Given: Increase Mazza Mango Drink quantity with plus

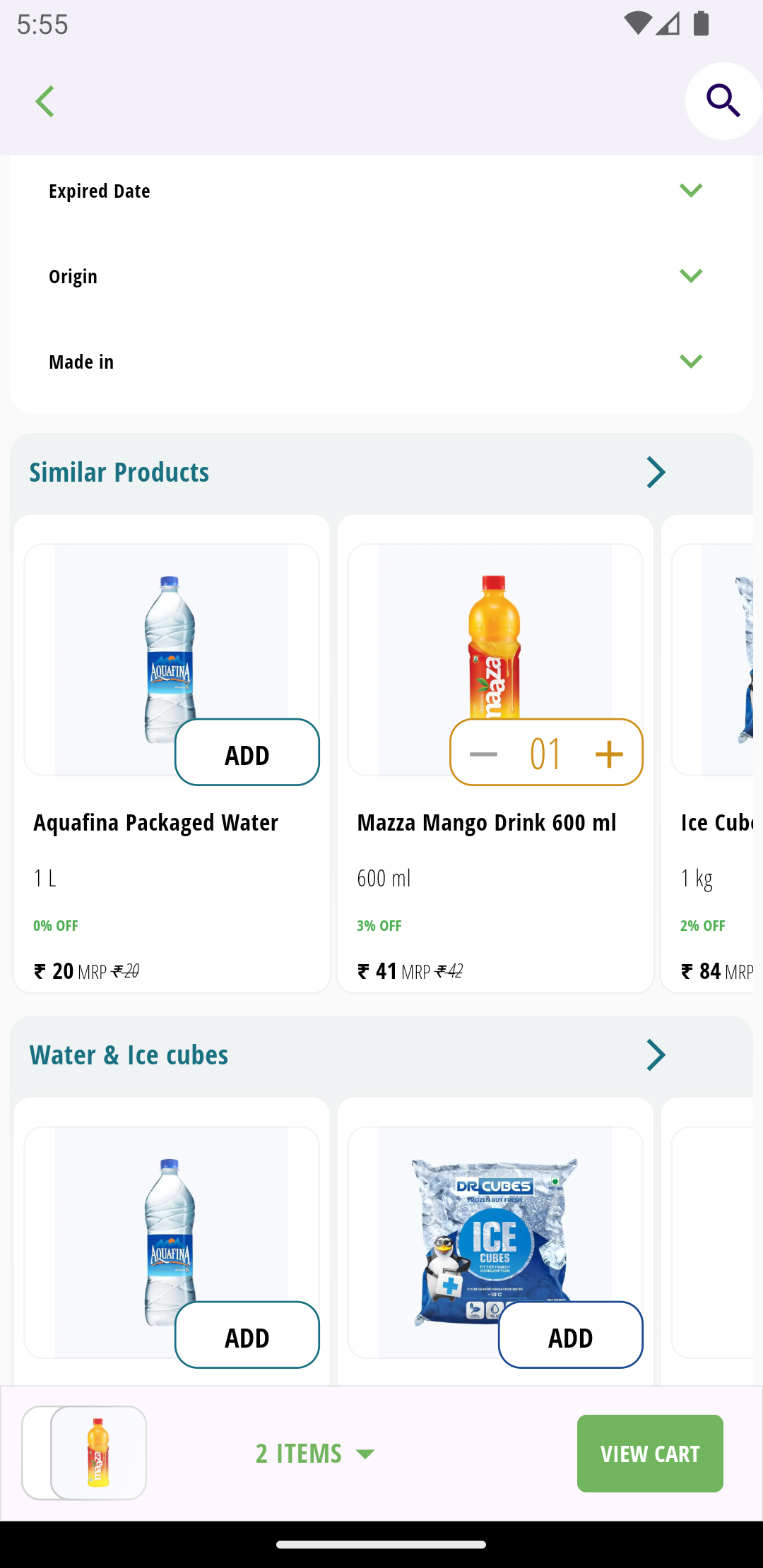Looking at the screenshot, I should coord(609,754).
